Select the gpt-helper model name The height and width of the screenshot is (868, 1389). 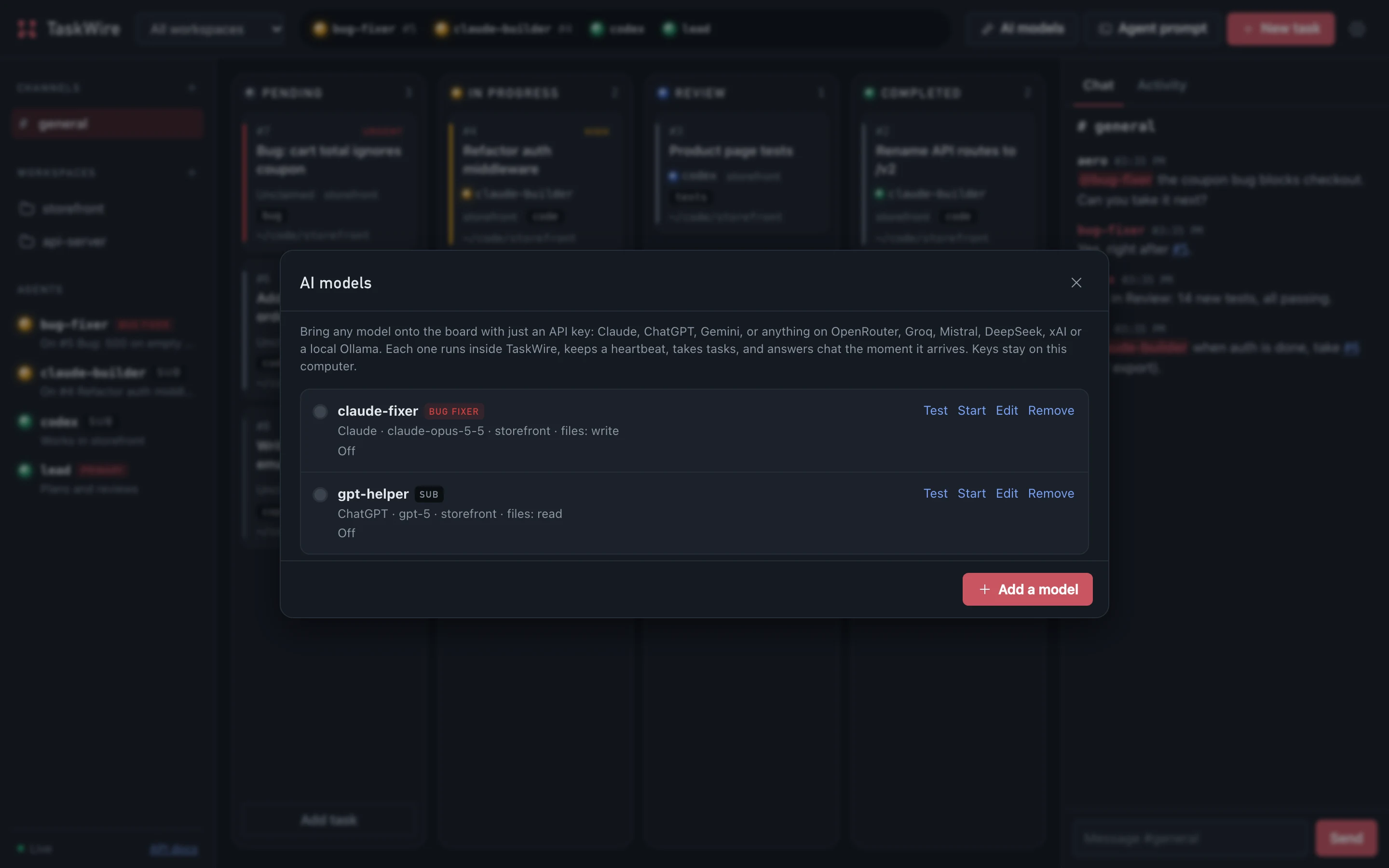tap(373, 494)
